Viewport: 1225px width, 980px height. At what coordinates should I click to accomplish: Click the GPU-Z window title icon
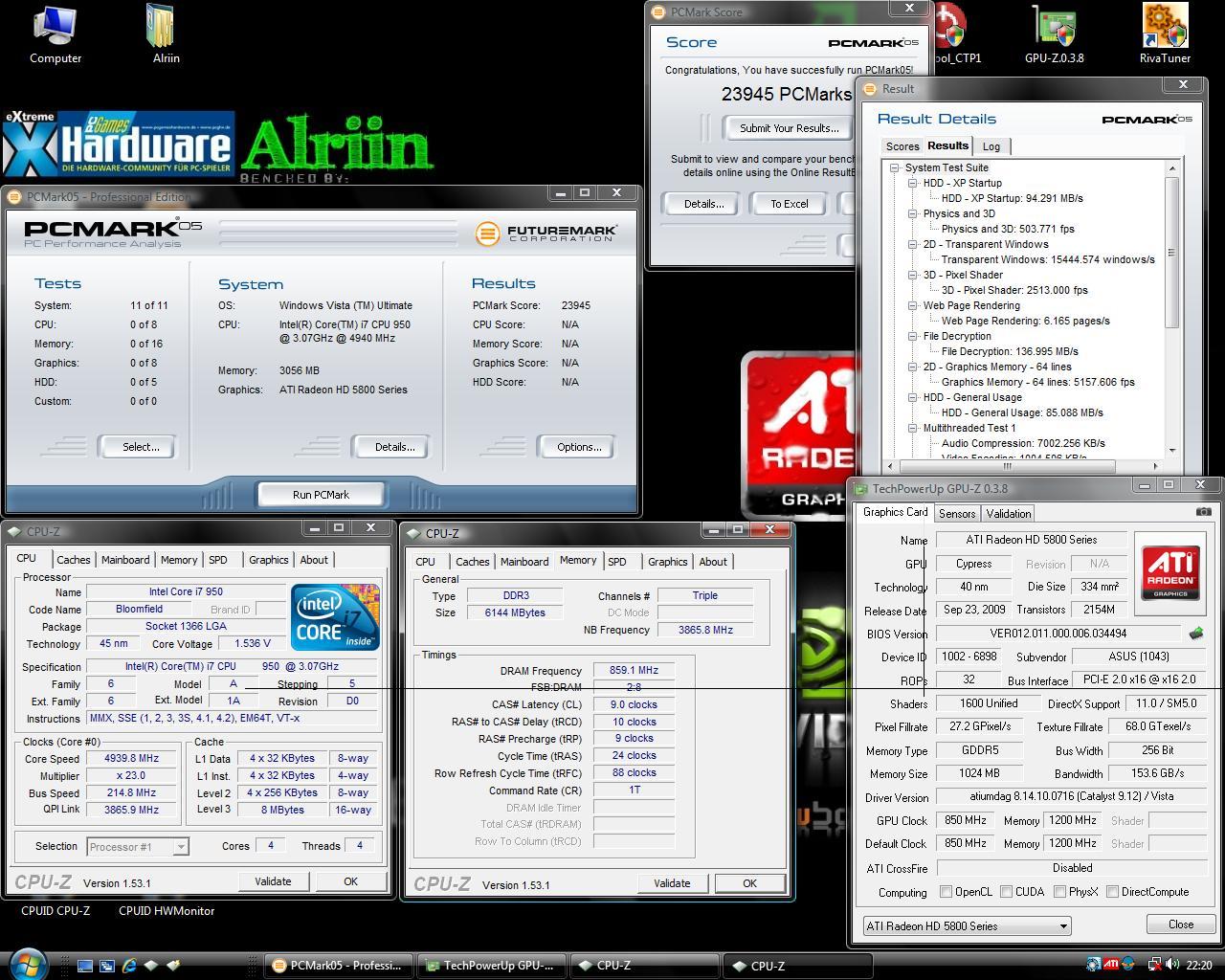[x=860, y=489]
